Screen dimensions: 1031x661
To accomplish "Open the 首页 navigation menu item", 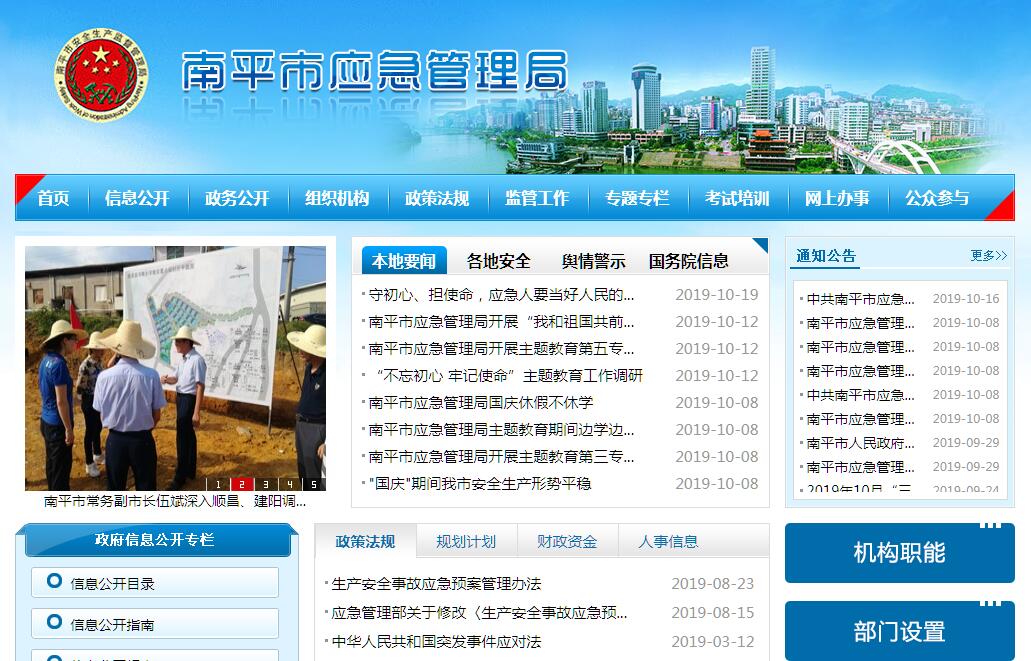I will pos(54,198).
